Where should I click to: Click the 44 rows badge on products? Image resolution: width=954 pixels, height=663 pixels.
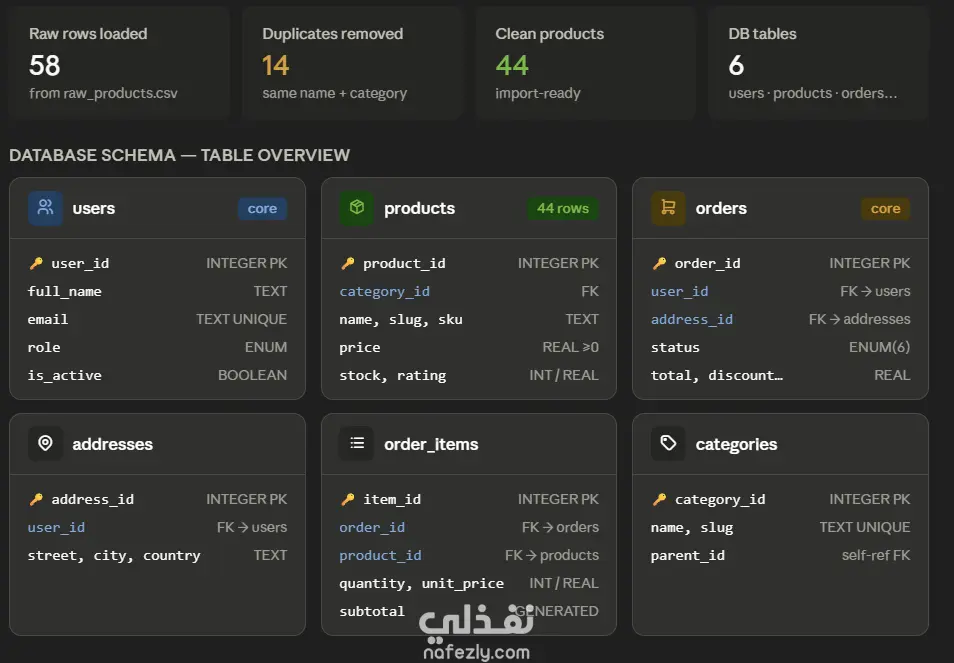(563, 209)
